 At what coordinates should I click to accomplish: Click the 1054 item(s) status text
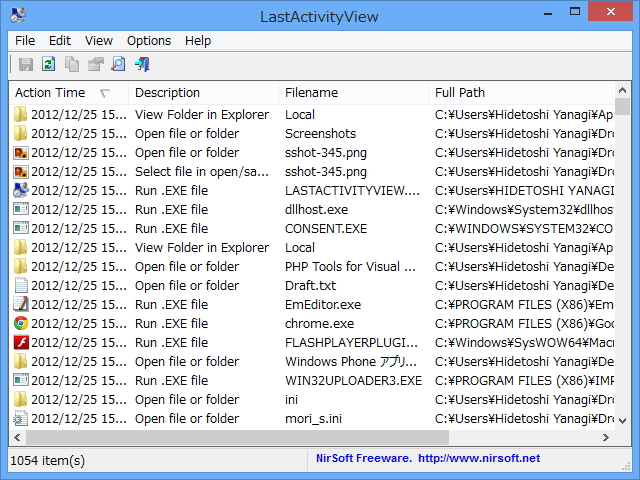(x=47, y=460)
